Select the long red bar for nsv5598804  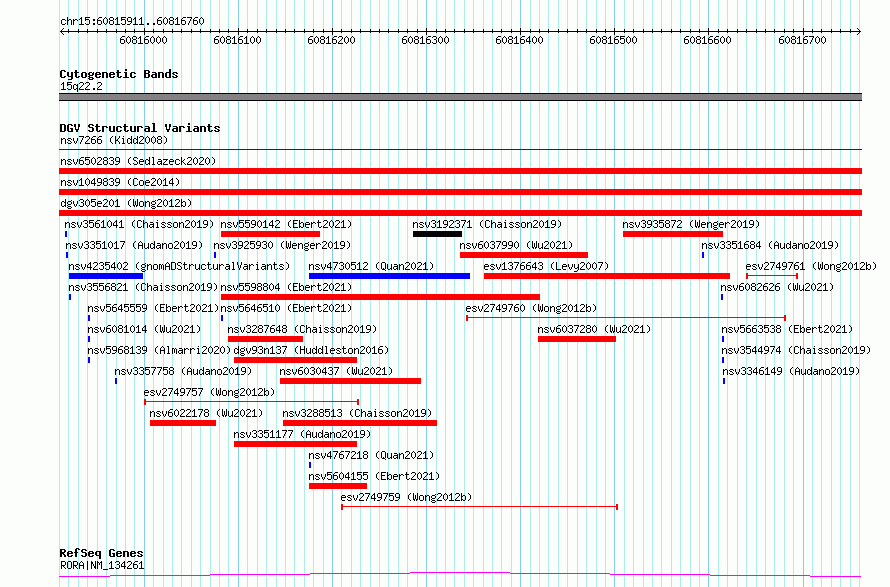point(380,297)
